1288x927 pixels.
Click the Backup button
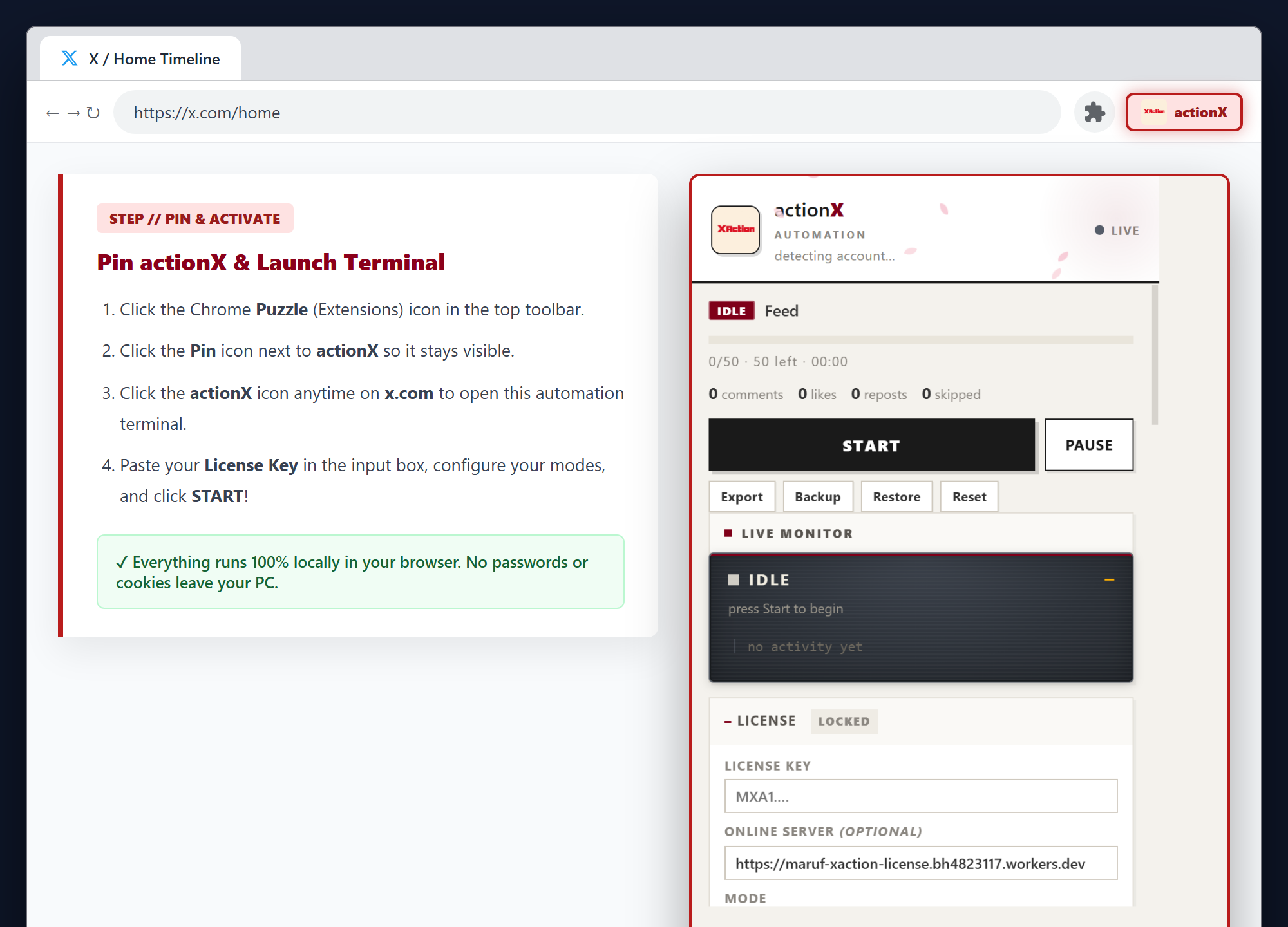tap(818, 497)
